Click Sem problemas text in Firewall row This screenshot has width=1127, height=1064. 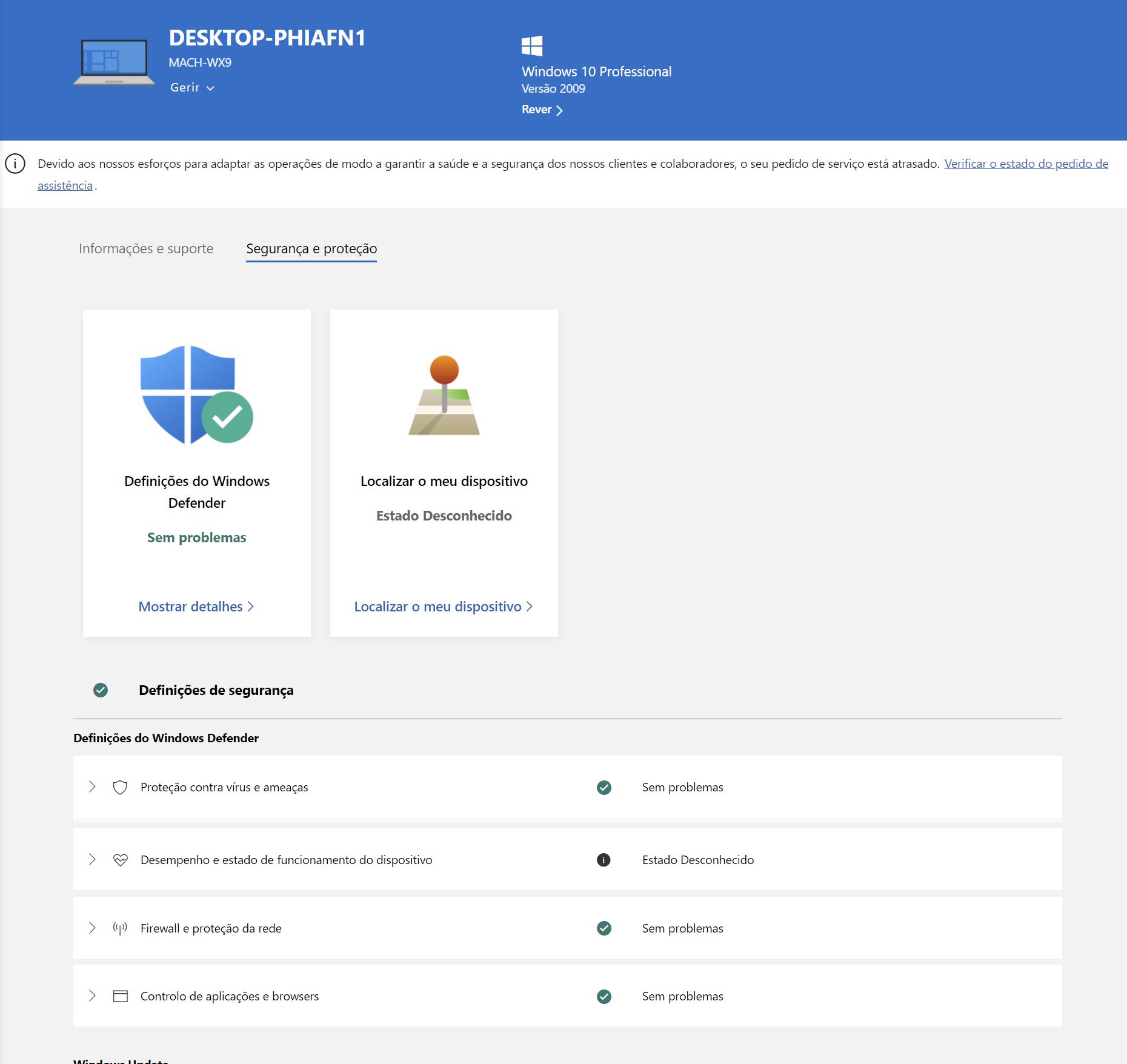click(683, 928)
